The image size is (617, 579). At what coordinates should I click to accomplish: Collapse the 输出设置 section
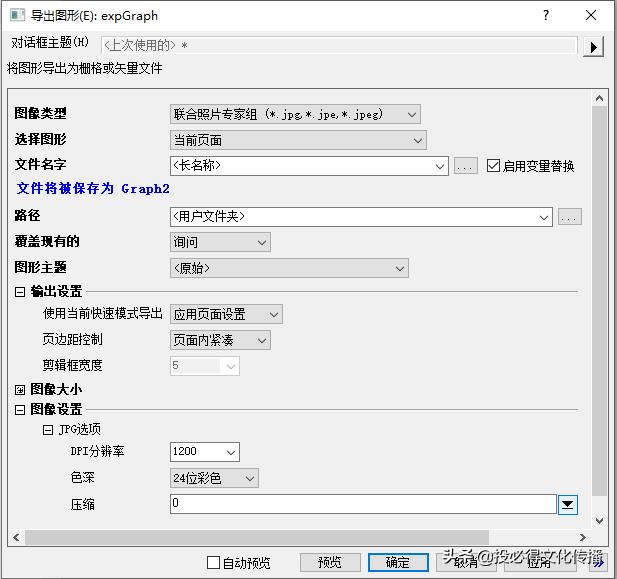pyautogui.click(x=20, y=292)
